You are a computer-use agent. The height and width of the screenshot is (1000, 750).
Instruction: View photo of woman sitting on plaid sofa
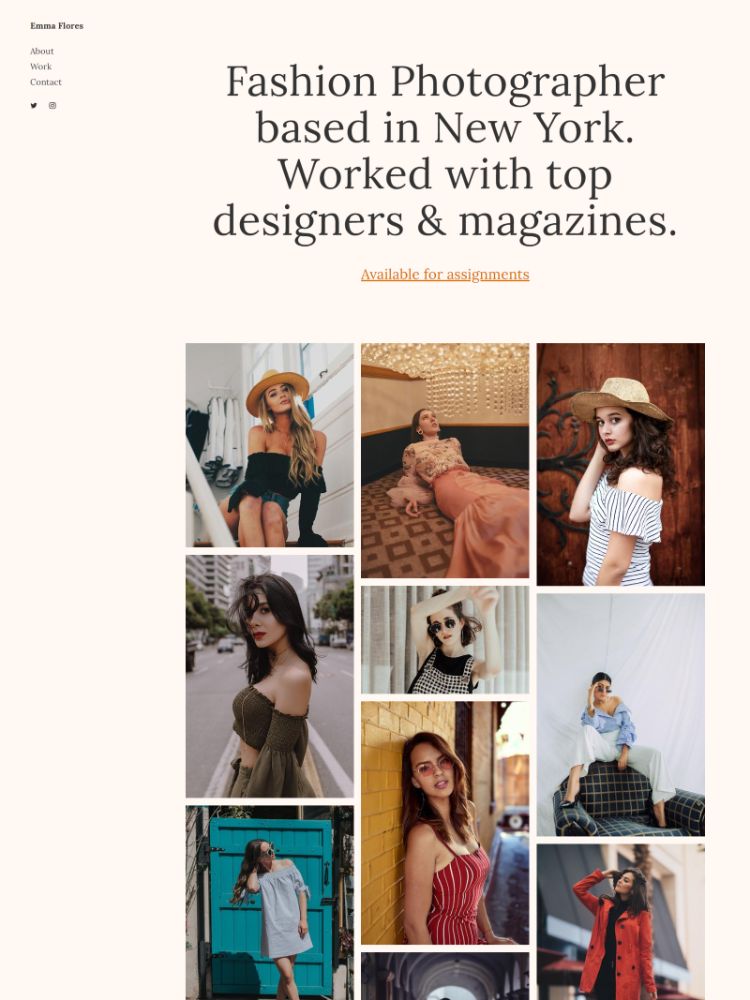(621, 715)
